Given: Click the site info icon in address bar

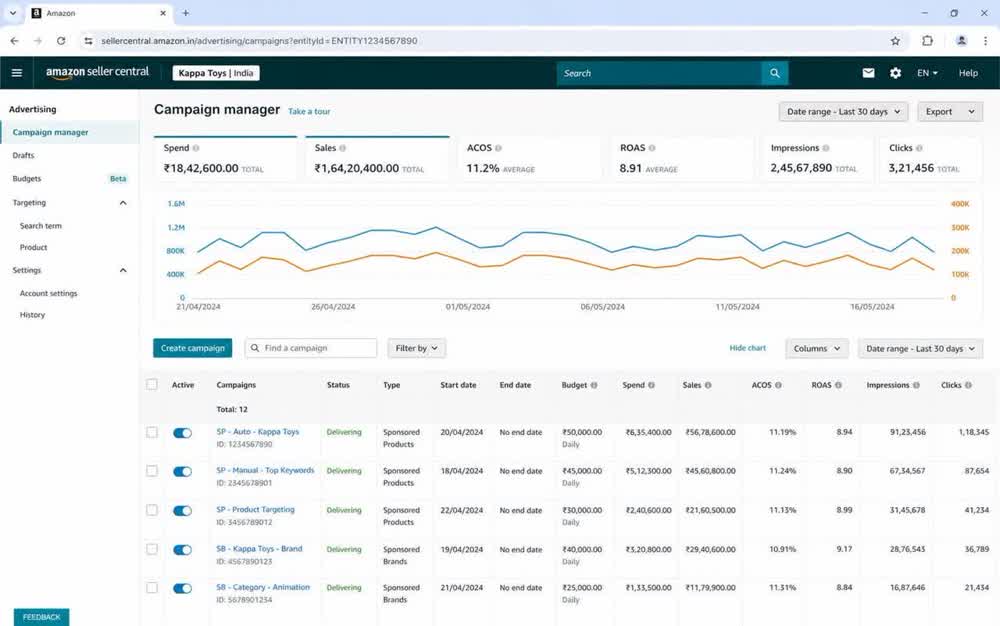Looking at the screenshot, I should (x=88, y=41).
